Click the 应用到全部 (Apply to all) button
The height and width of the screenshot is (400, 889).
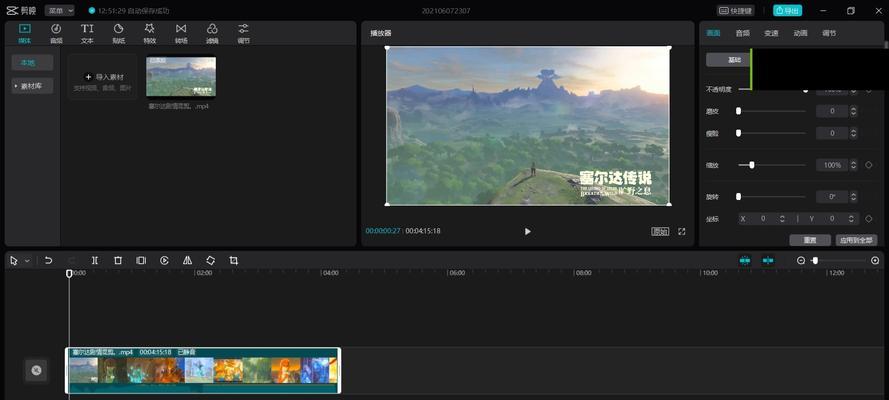point(856,240)
